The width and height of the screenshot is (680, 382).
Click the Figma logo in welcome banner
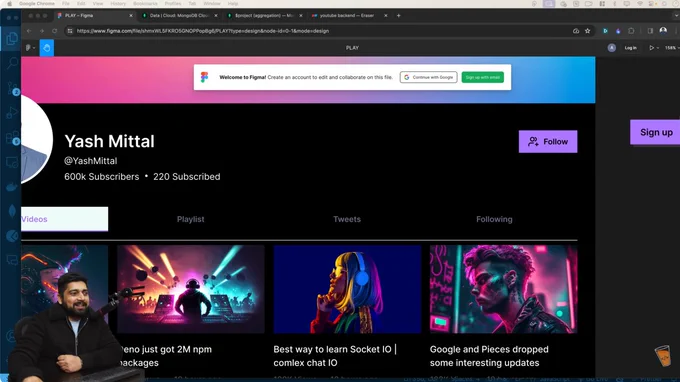tap(204, 77)
